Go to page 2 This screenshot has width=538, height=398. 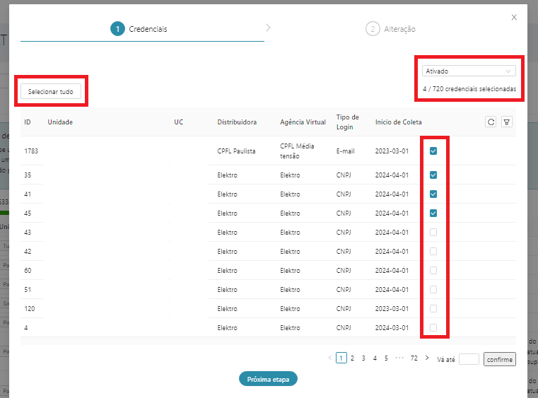[352, 358]
